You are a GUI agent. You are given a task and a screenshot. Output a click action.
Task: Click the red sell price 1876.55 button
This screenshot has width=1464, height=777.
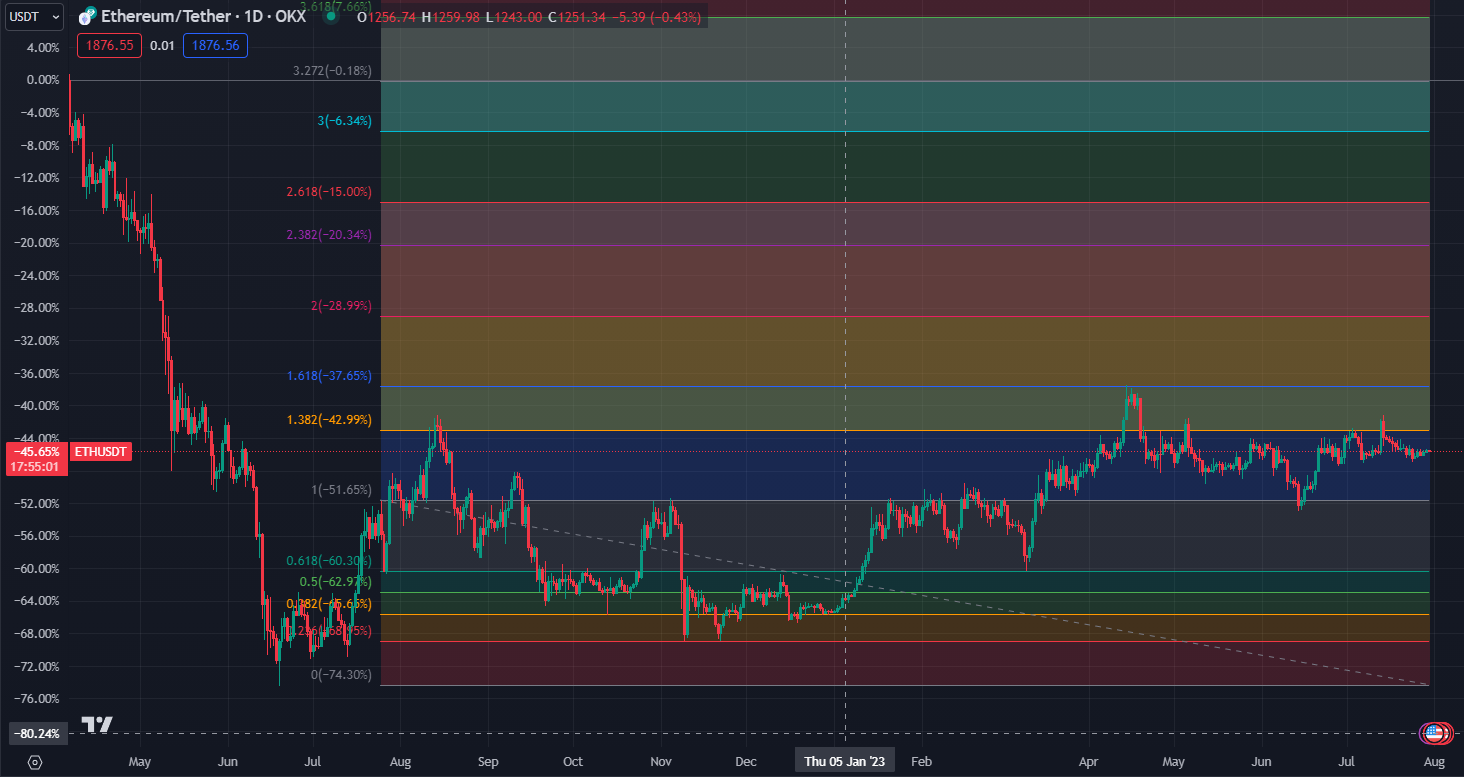click(105, 45)
